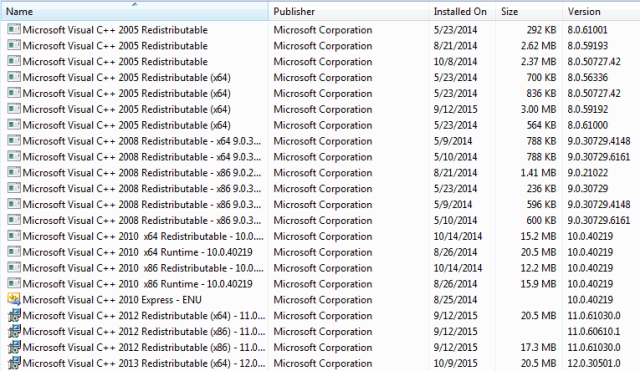Click the icon of the 2010 x64 Runtime row

point(14,252)
